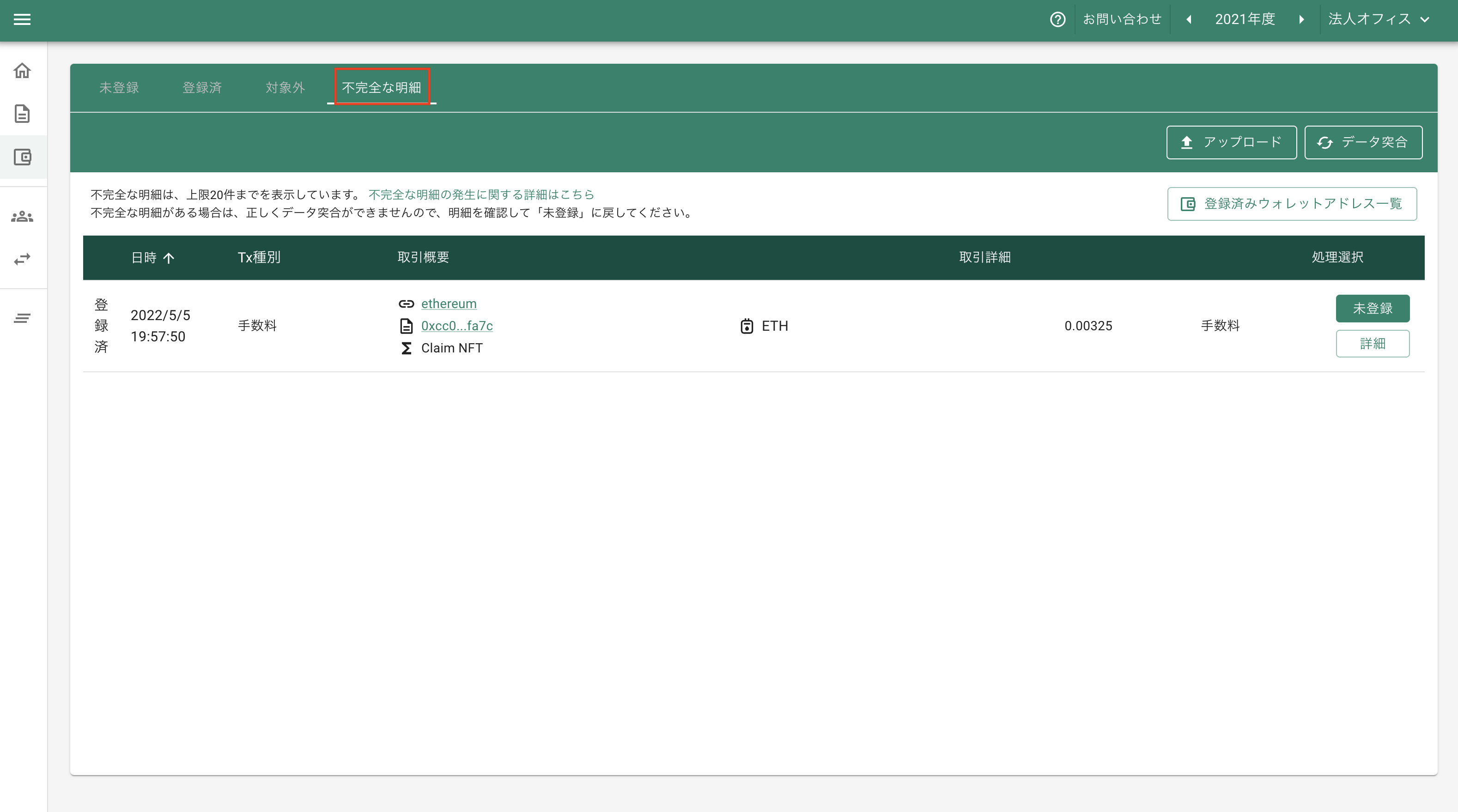Open the ethereum link
1458x812 pixels.
pyautogui.click(x=448, y=304)
